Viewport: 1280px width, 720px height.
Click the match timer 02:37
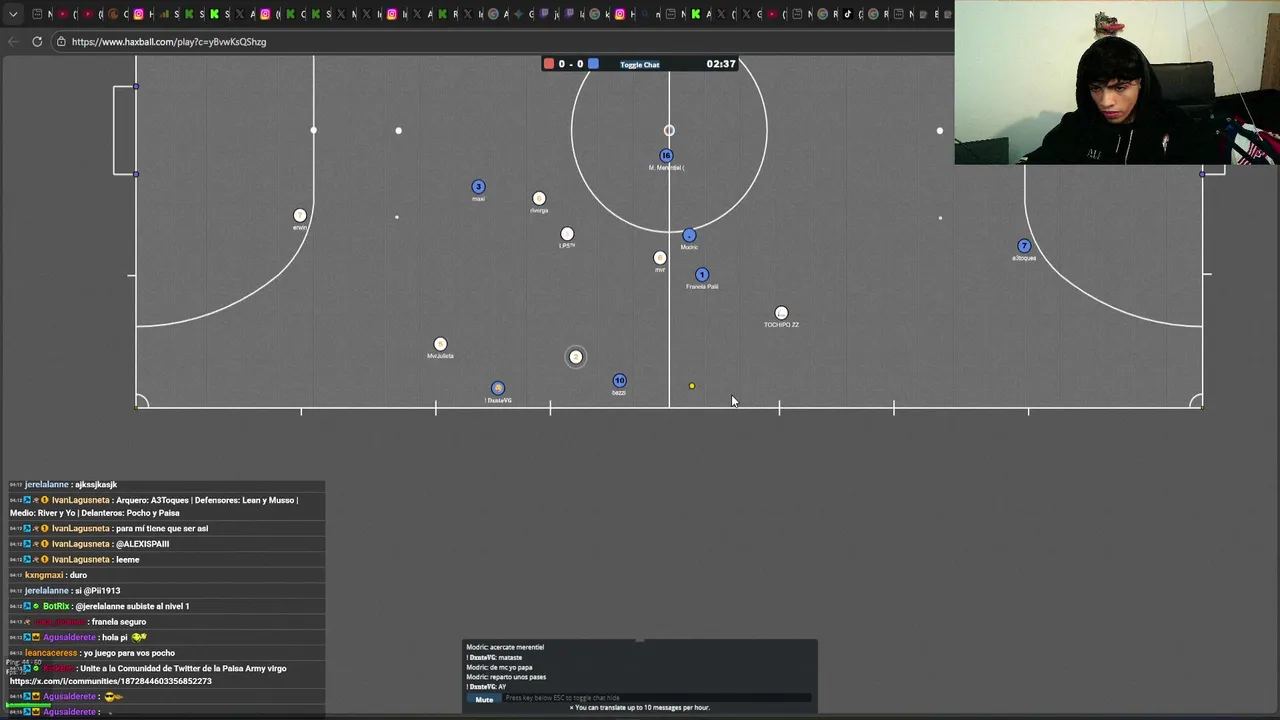[720, 64]
